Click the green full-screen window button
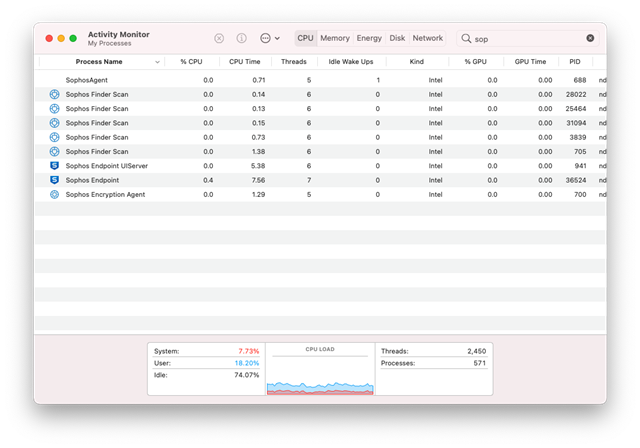 point(73,38)
